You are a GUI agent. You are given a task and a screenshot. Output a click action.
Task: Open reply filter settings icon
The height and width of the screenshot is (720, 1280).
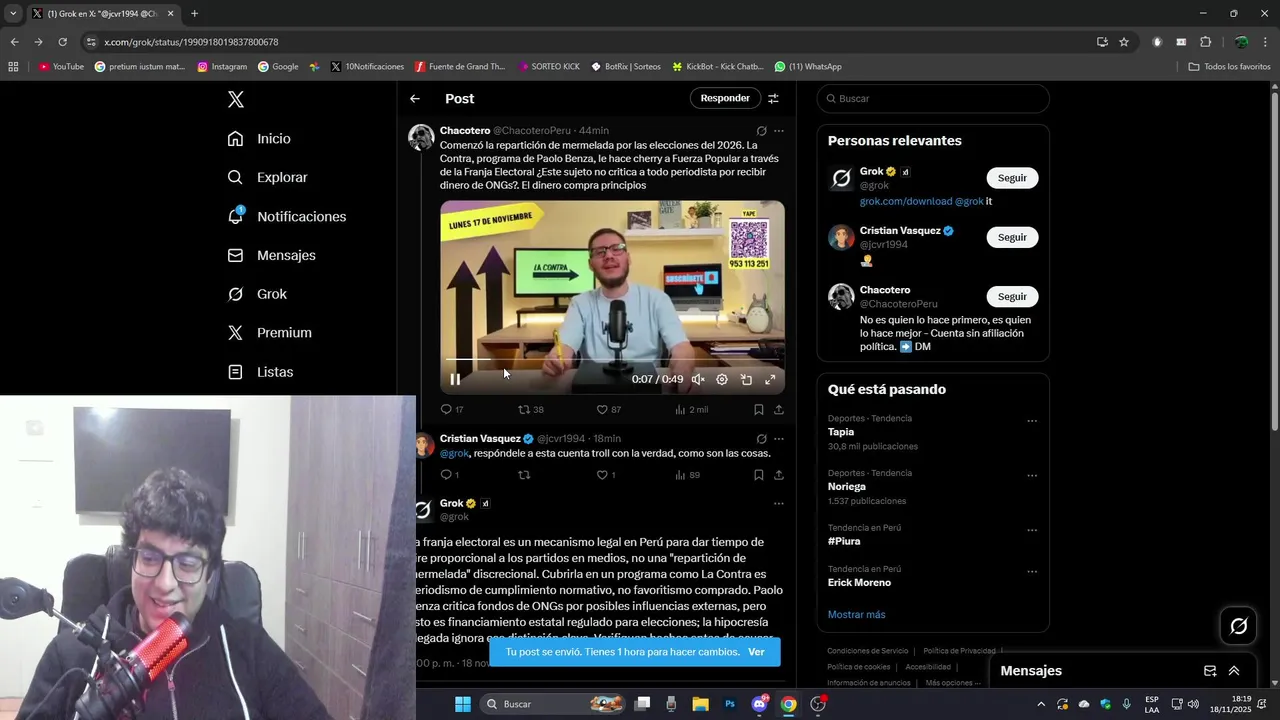coord(773,98)
